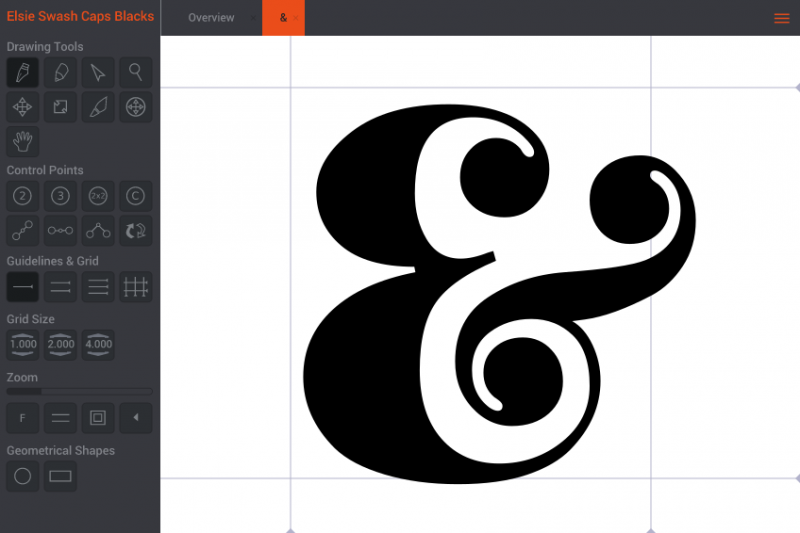Insert a circle geometrical shape
The width and height of the screenshot is (800, 533).
pyautogui.click(x=22, y=476)
